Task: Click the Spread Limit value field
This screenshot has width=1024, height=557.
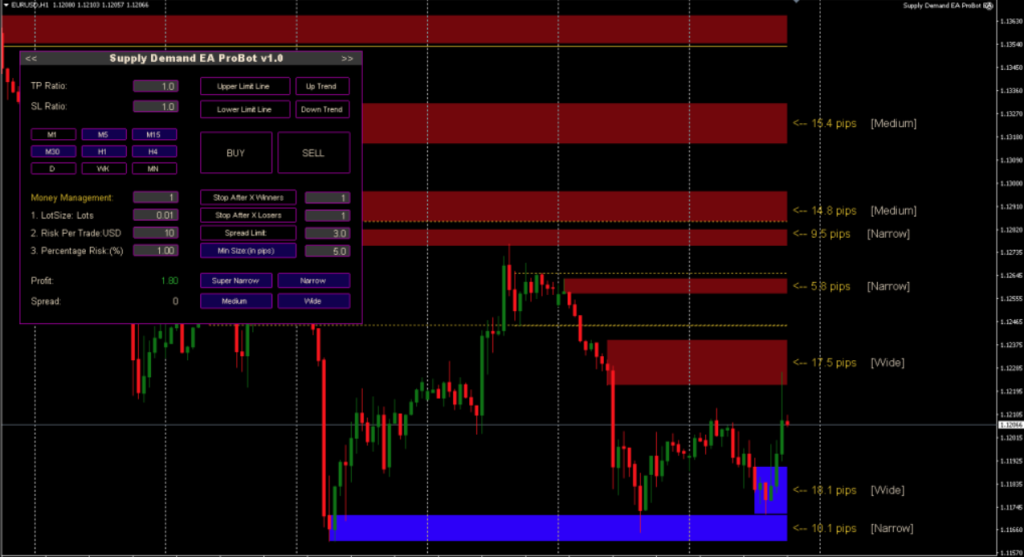Action: click(327, 233)
